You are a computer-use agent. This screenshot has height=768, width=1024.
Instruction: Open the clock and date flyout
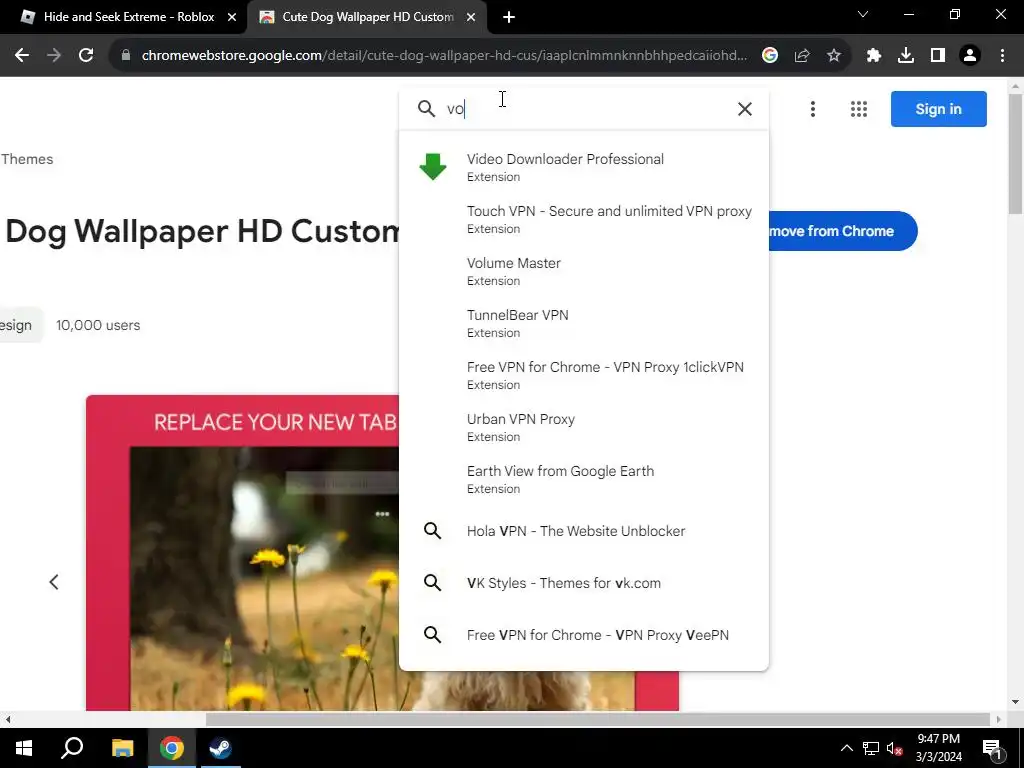[938, 748]
